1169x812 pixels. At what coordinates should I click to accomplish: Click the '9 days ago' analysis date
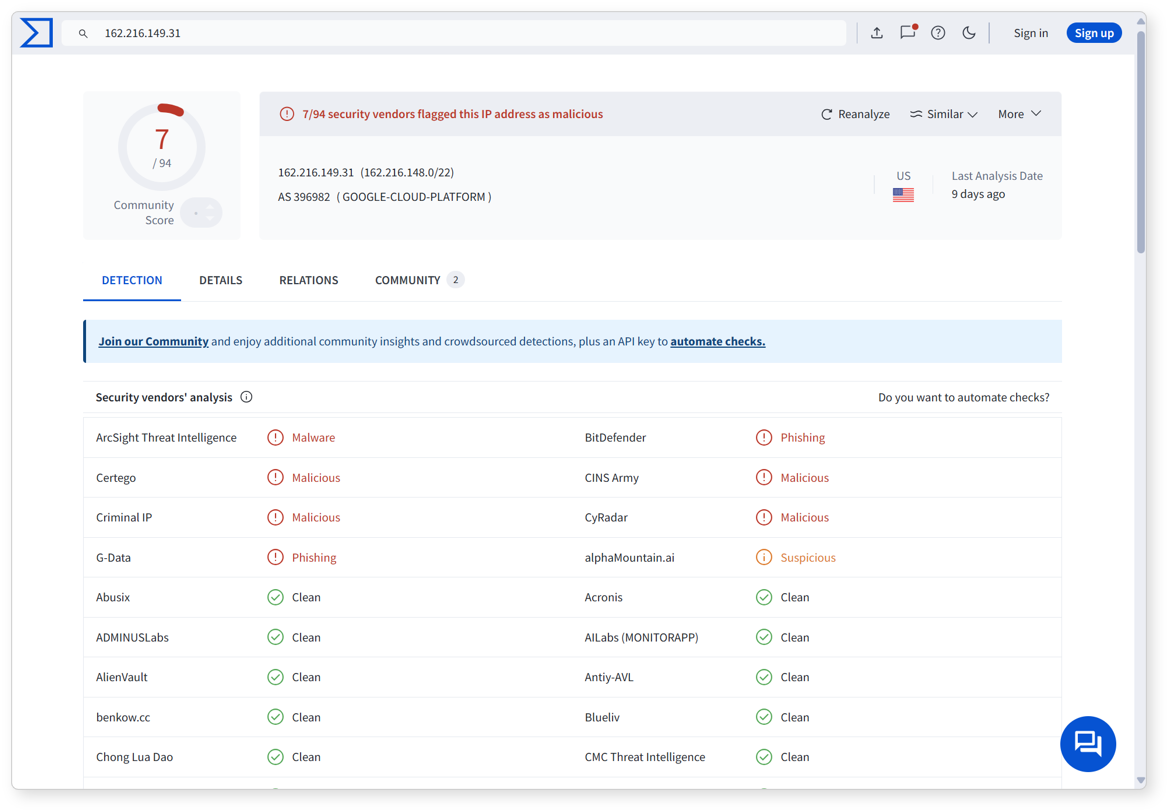(x=978, y=194)
